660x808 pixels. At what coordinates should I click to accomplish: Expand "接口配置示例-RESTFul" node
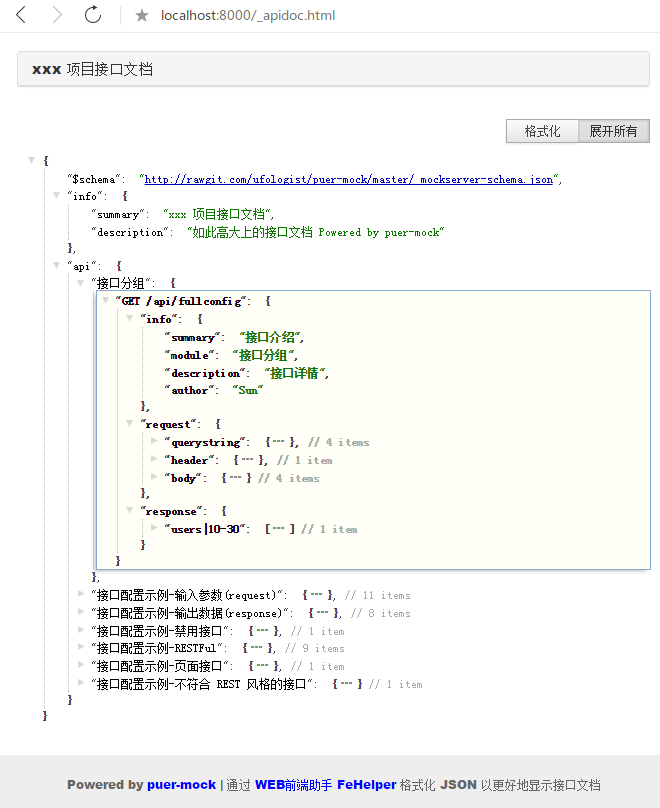coord(81,647)
